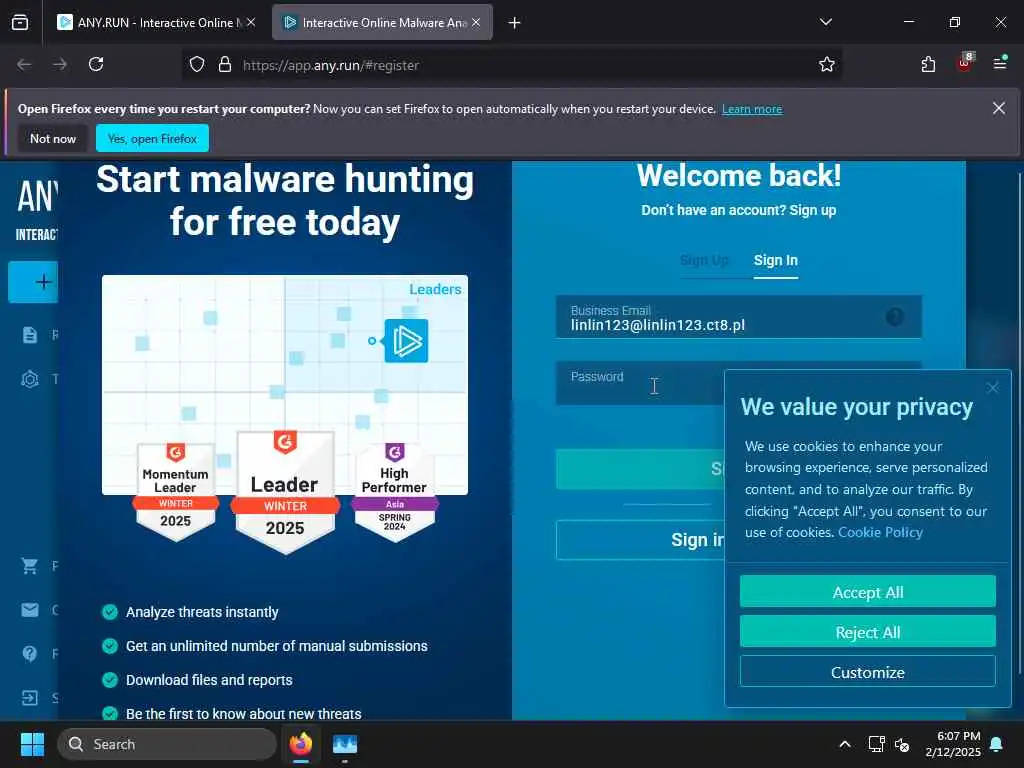Screen dimensions: 1024x768
Task: Click the Learn more link
Action: click(752, 109)
